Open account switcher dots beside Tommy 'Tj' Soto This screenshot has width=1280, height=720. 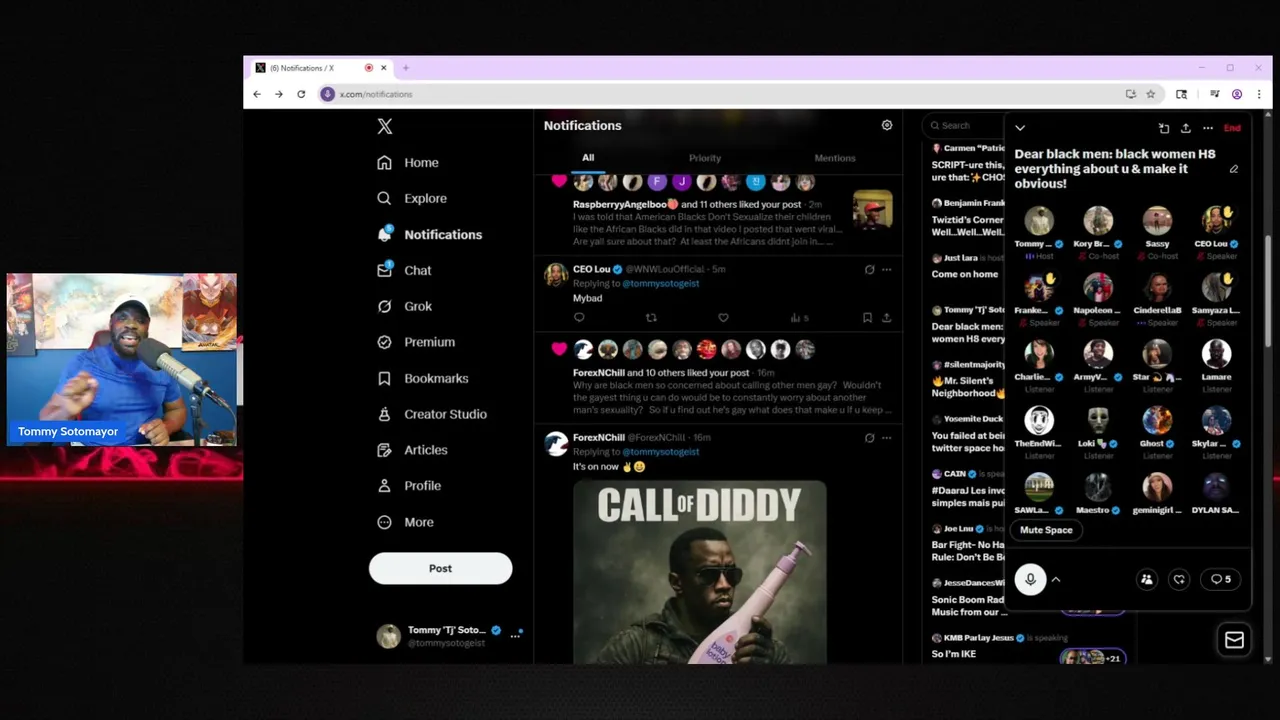(x=516, y=636)
